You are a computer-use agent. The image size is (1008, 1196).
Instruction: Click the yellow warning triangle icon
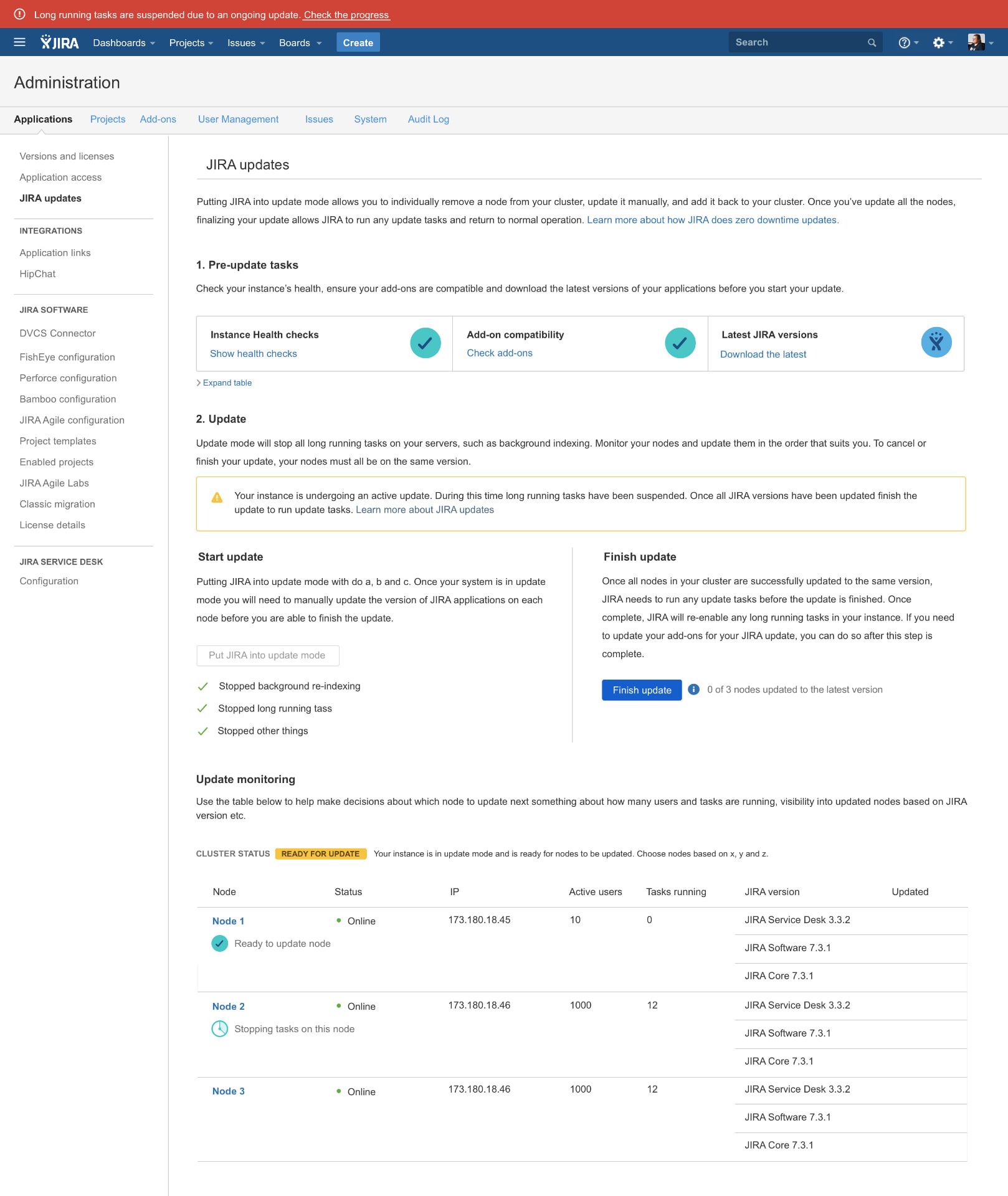click(x=217, y=497)
